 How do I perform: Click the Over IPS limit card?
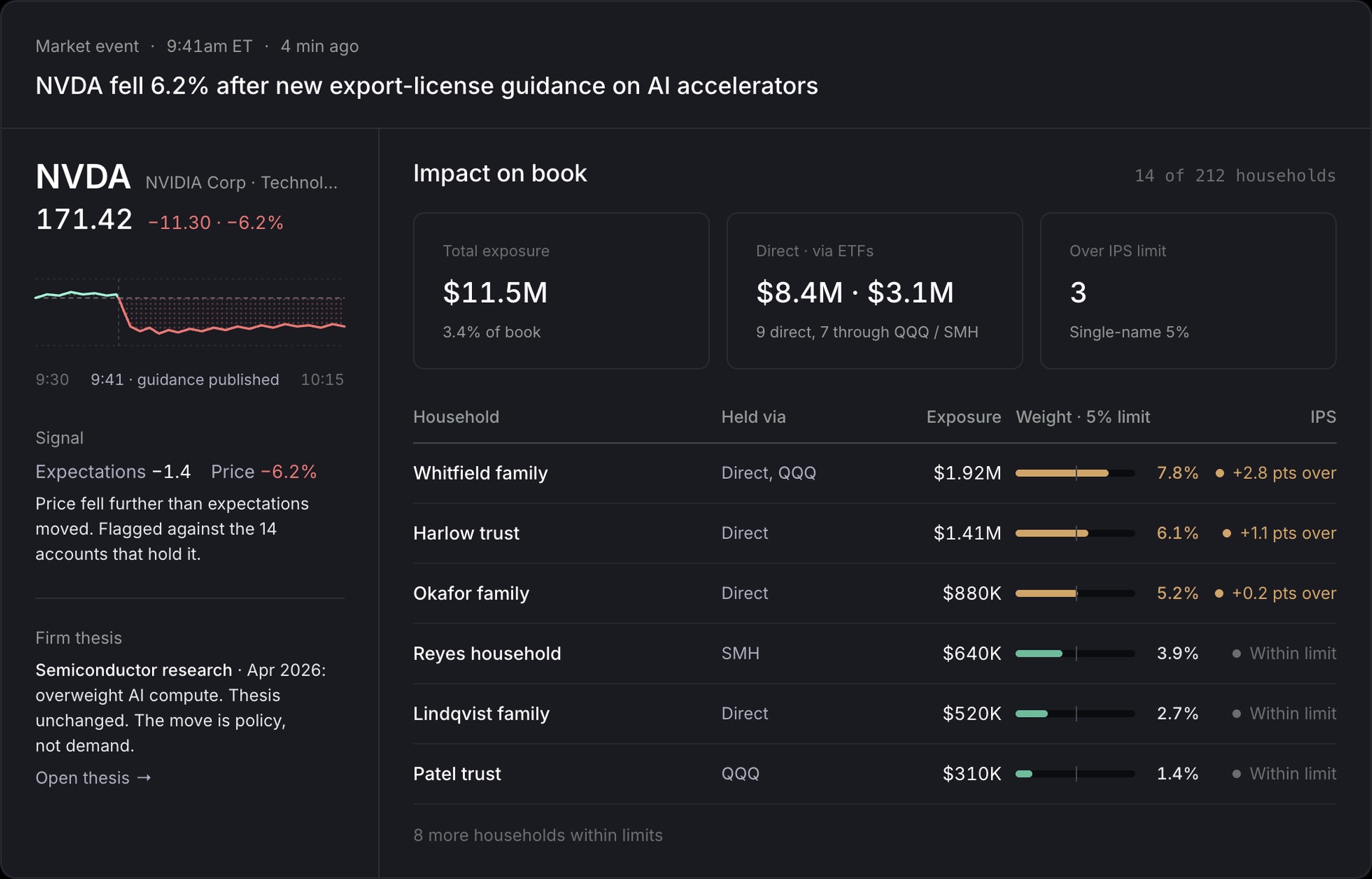click(x=1188, y=291)
